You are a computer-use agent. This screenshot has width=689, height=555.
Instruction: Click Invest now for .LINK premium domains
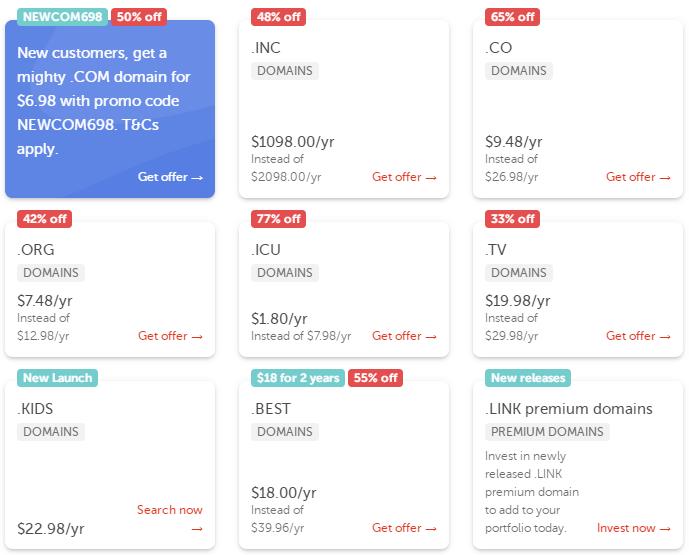coord(632,528)
